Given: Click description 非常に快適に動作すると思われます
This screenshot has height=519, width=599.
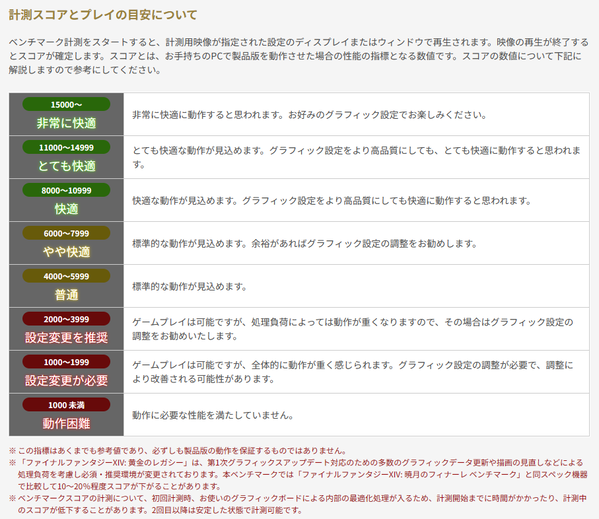Looking at the screenshot, I should [x=309, y=115].
